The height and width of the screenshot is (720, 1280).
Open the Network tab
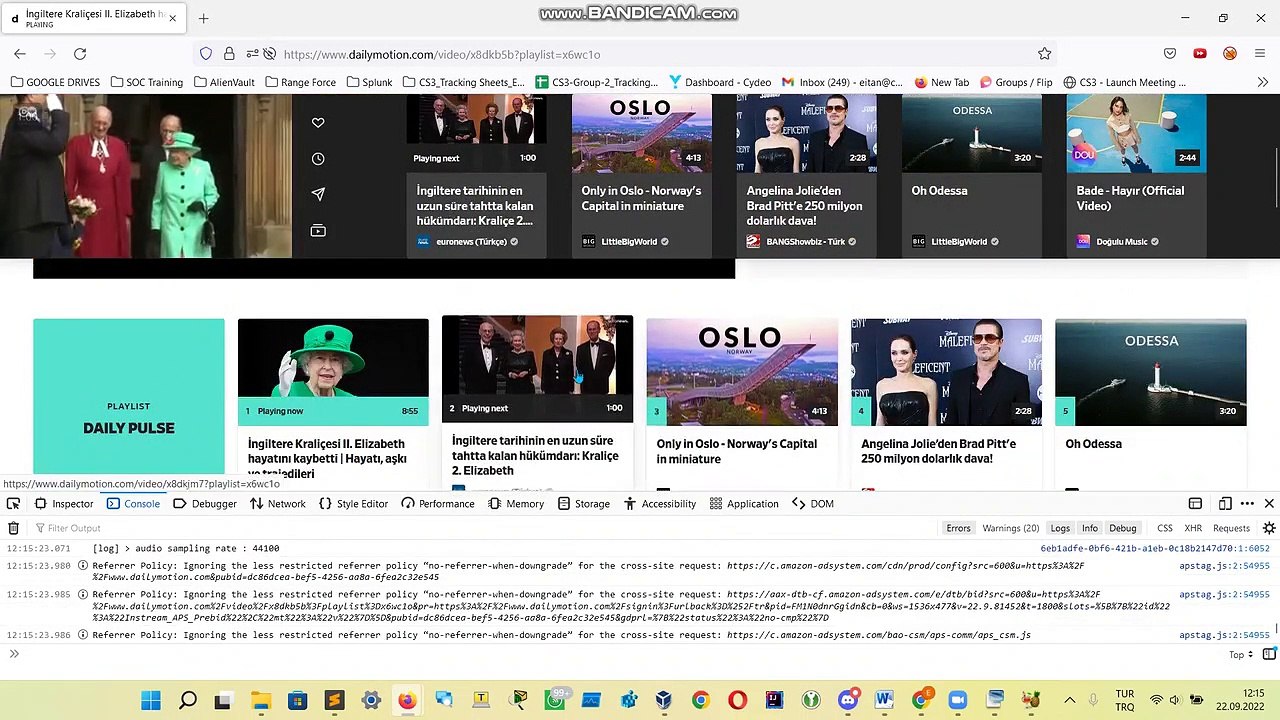[278, 504]
